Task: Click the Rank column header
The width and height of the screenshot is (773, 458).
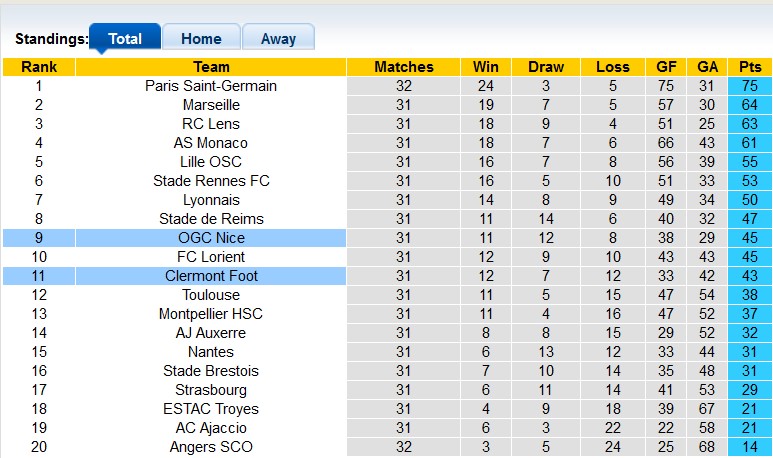Action: coord(39,67)
